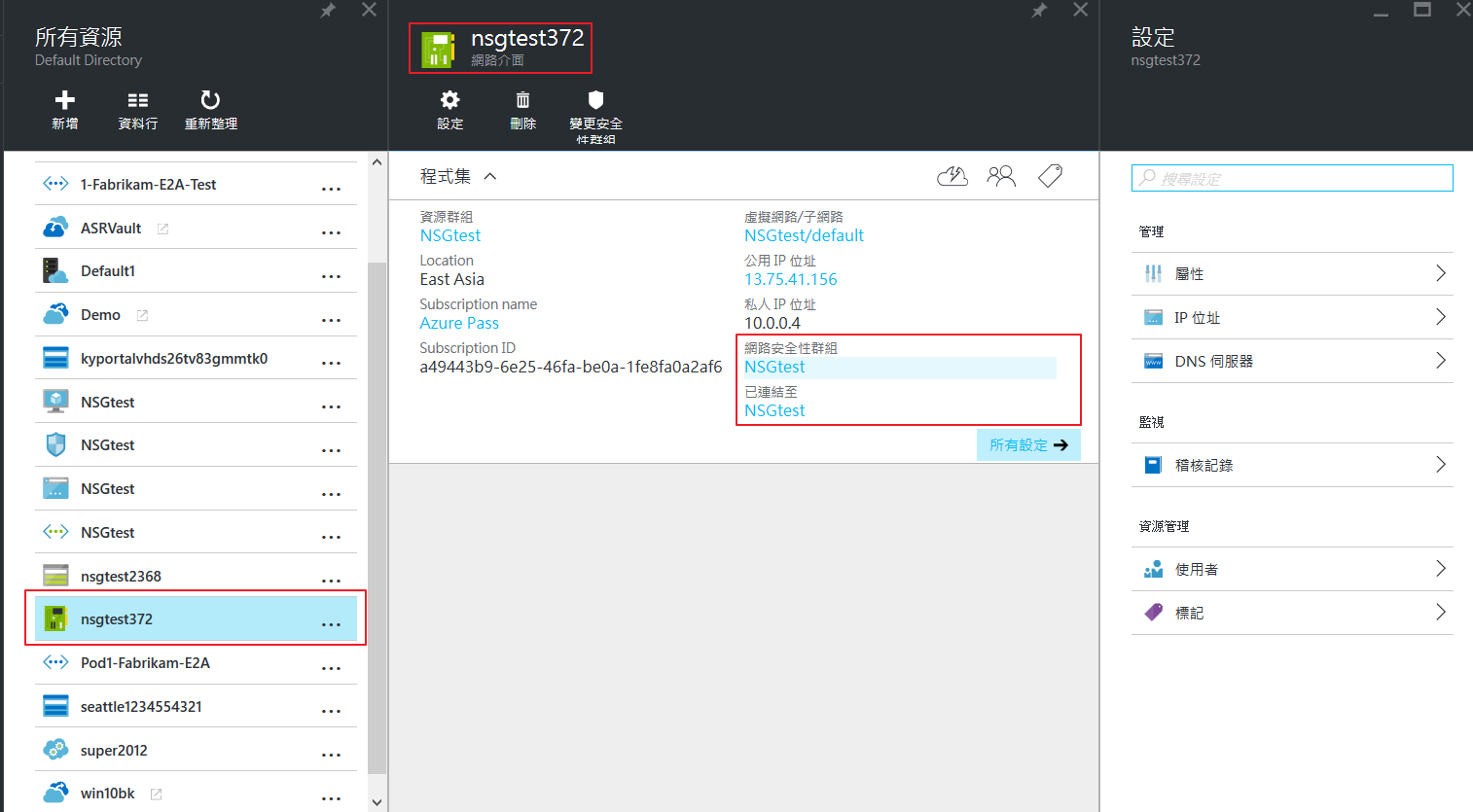The width and height of the screenshot is (1473, 812).
Task: Collapse the 程式集 essentials section
Action: pyautogui.click(x=490, y=176)
